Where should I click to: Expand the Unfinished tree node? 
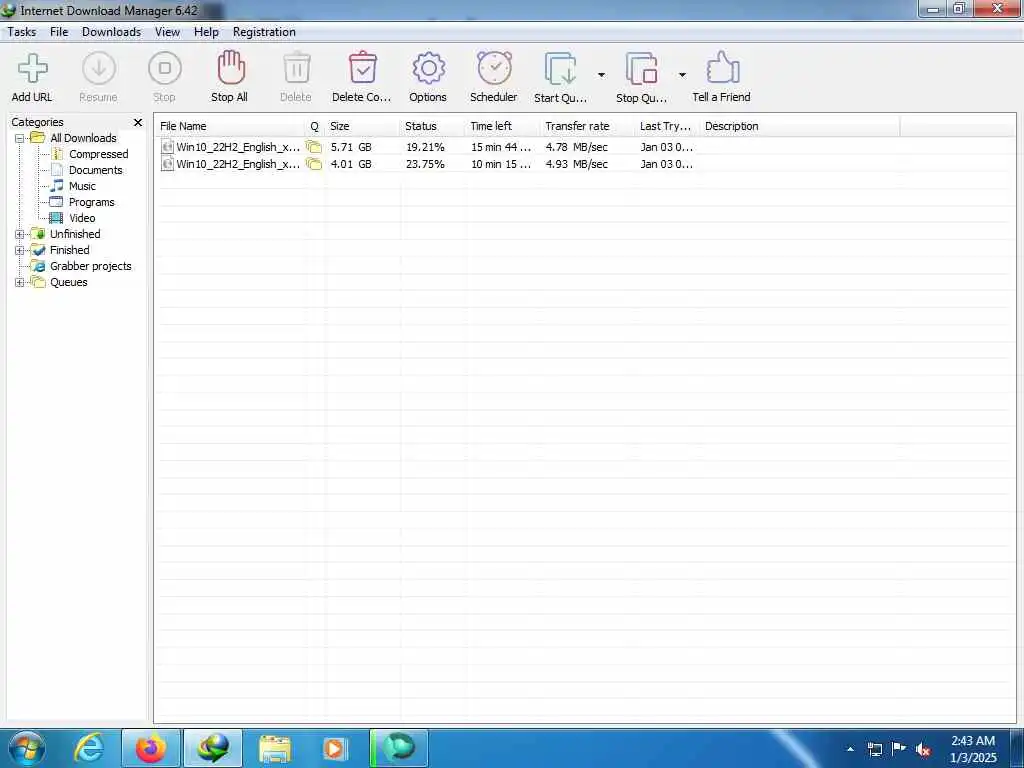[x=20, y=234]
